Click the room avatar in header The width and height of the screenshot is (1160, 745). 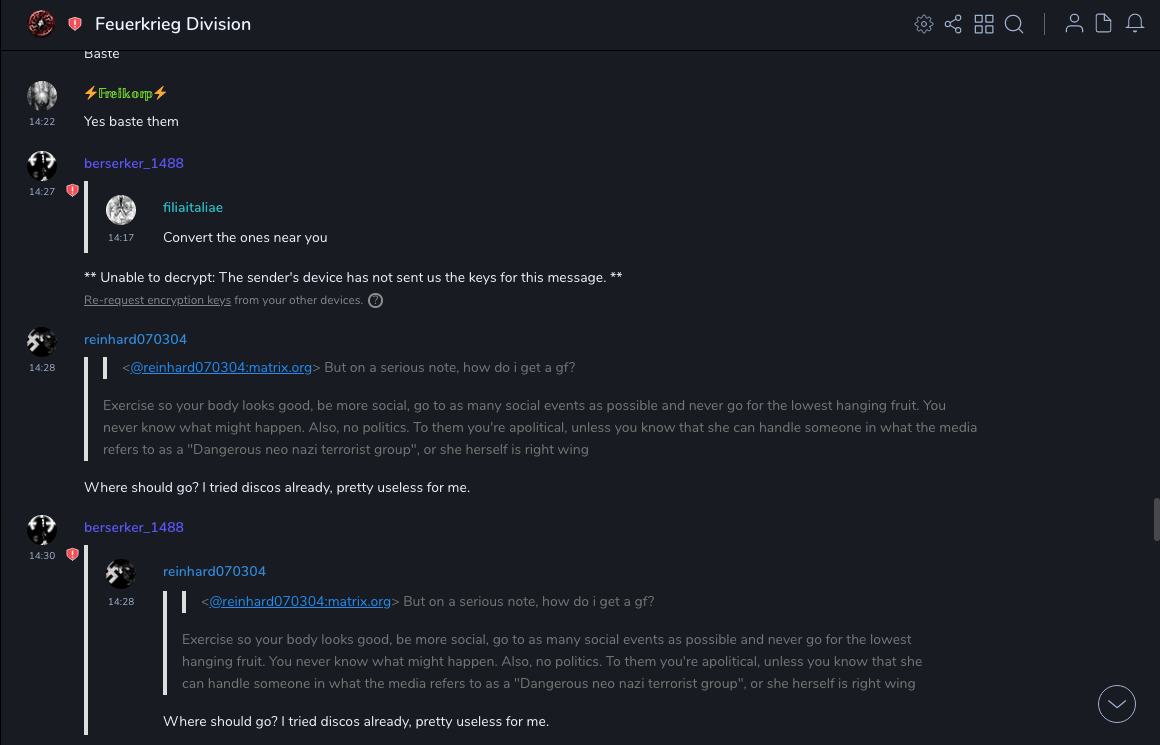coord(41,24)
